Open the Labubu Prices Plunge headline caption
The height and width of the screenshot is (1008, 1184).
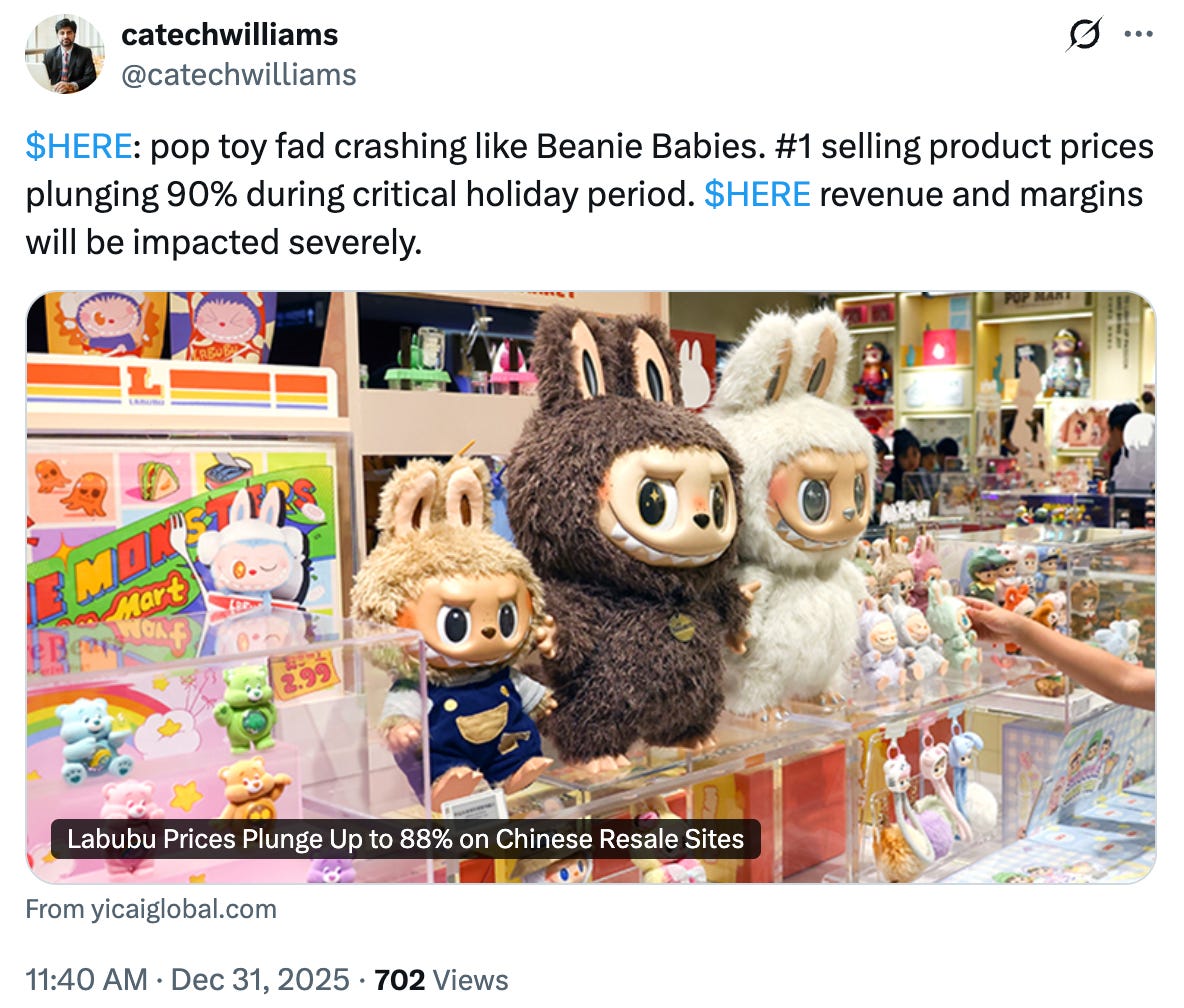click(x=405, y=839)
